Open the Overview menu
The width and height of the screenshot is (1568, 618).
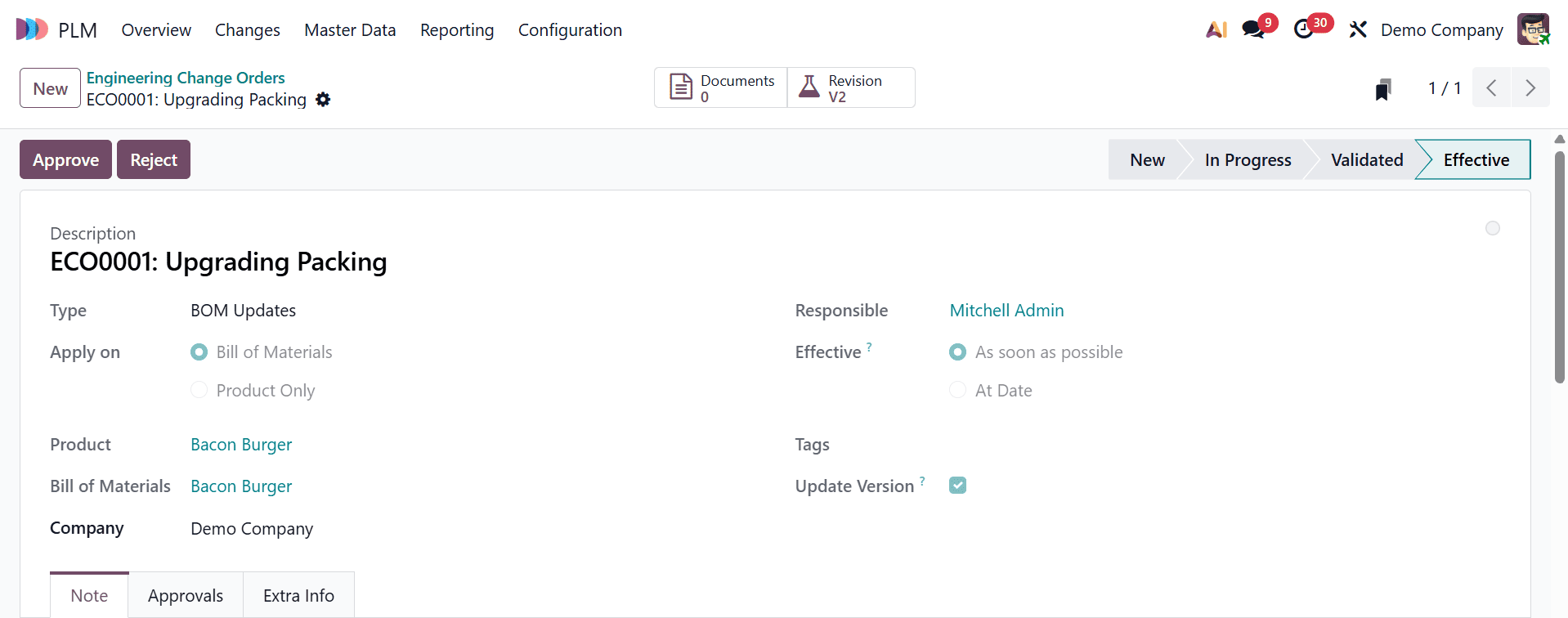156,29
